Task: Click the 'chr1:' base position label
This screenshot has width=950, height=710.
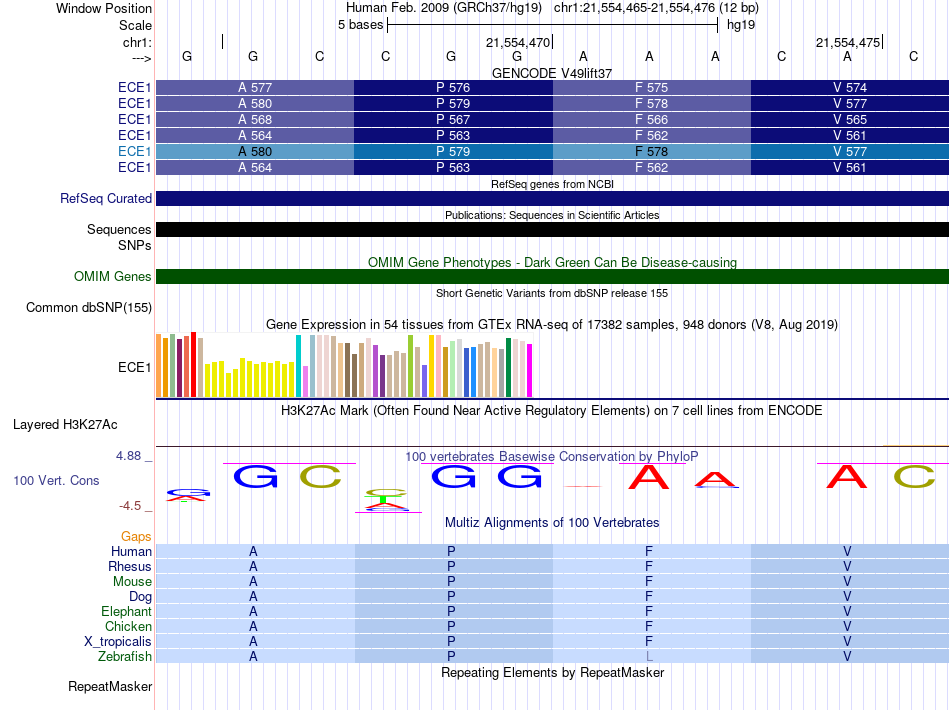Action: point(137,42)
